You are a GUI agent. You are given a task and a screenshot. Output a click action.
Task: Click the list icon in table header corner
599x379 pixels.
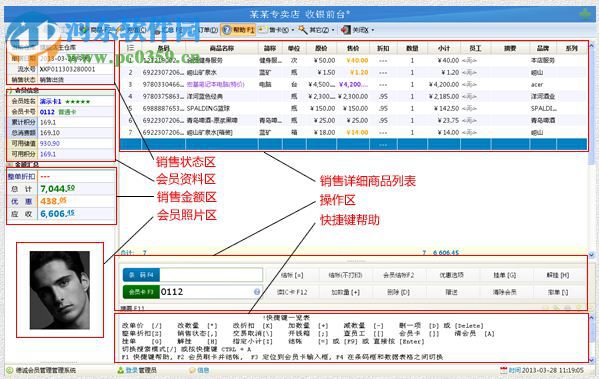click(130, 48)
